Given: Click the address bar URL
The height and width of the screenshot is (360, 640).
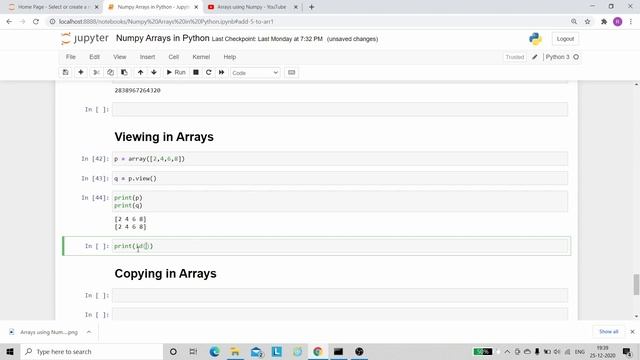Looking at the screenshot, I should [x=166, y=22].
